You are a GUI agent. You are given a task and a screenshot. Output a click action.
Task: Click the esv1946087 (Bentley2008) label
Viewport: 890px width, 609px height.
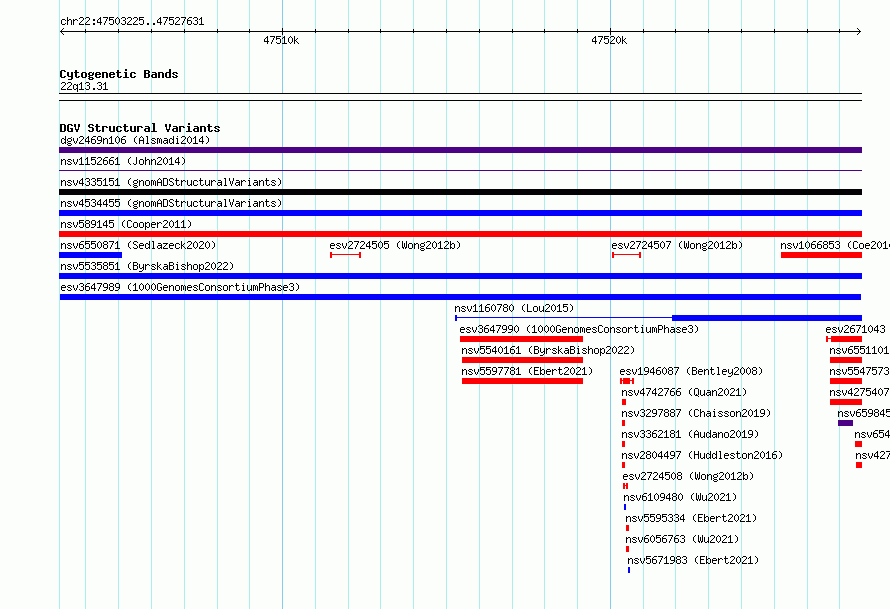point(691,371)
